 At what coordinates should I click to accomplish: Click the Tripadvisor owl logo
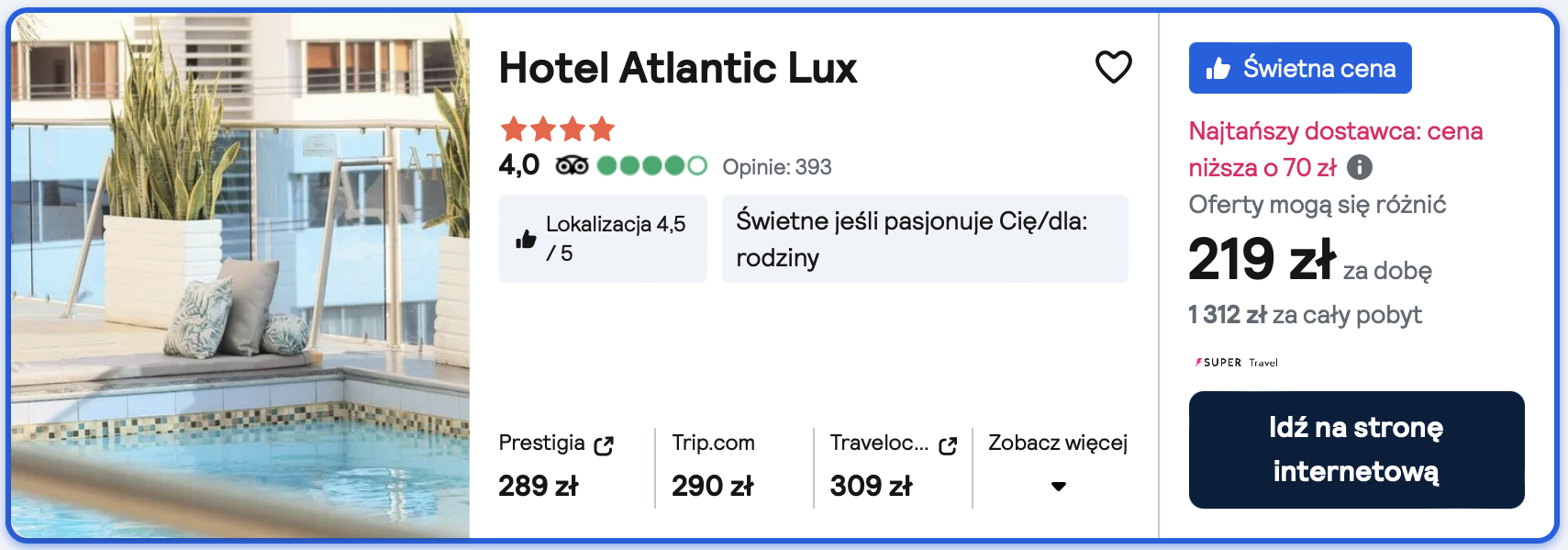tap(572, 165)
